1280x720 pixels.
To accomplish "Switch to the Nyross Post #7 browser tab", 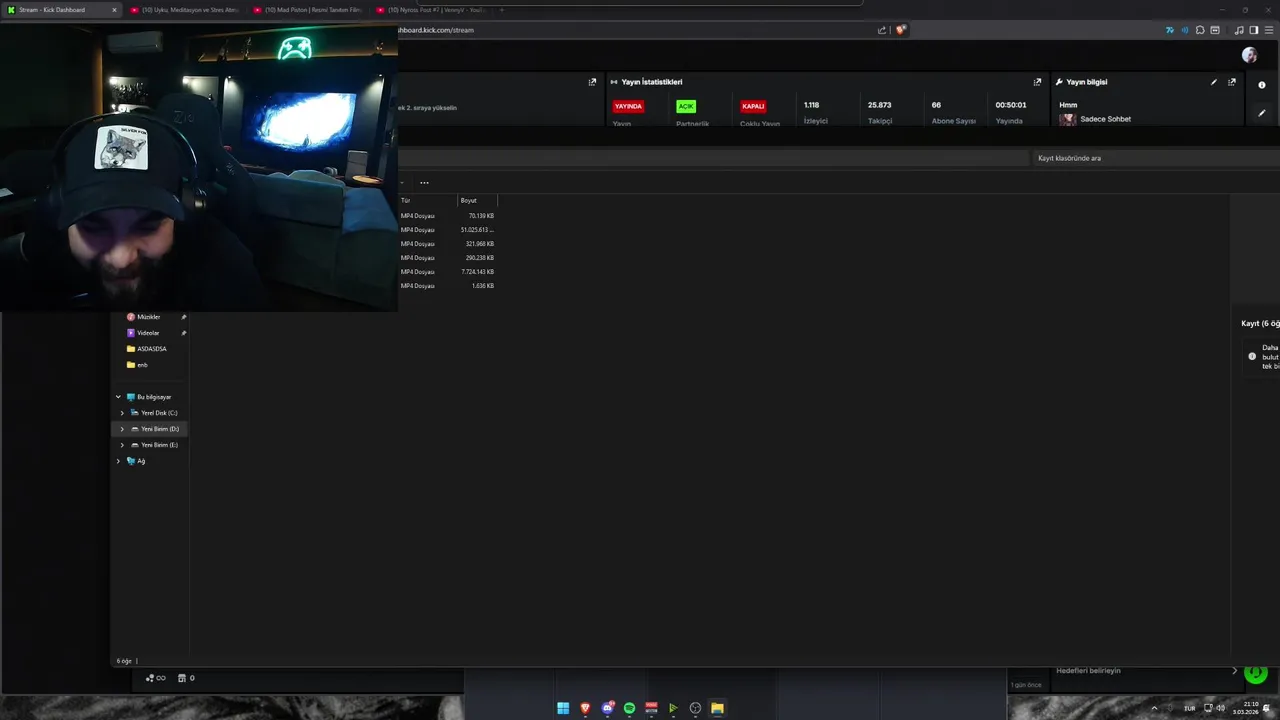I will point(431,10).
